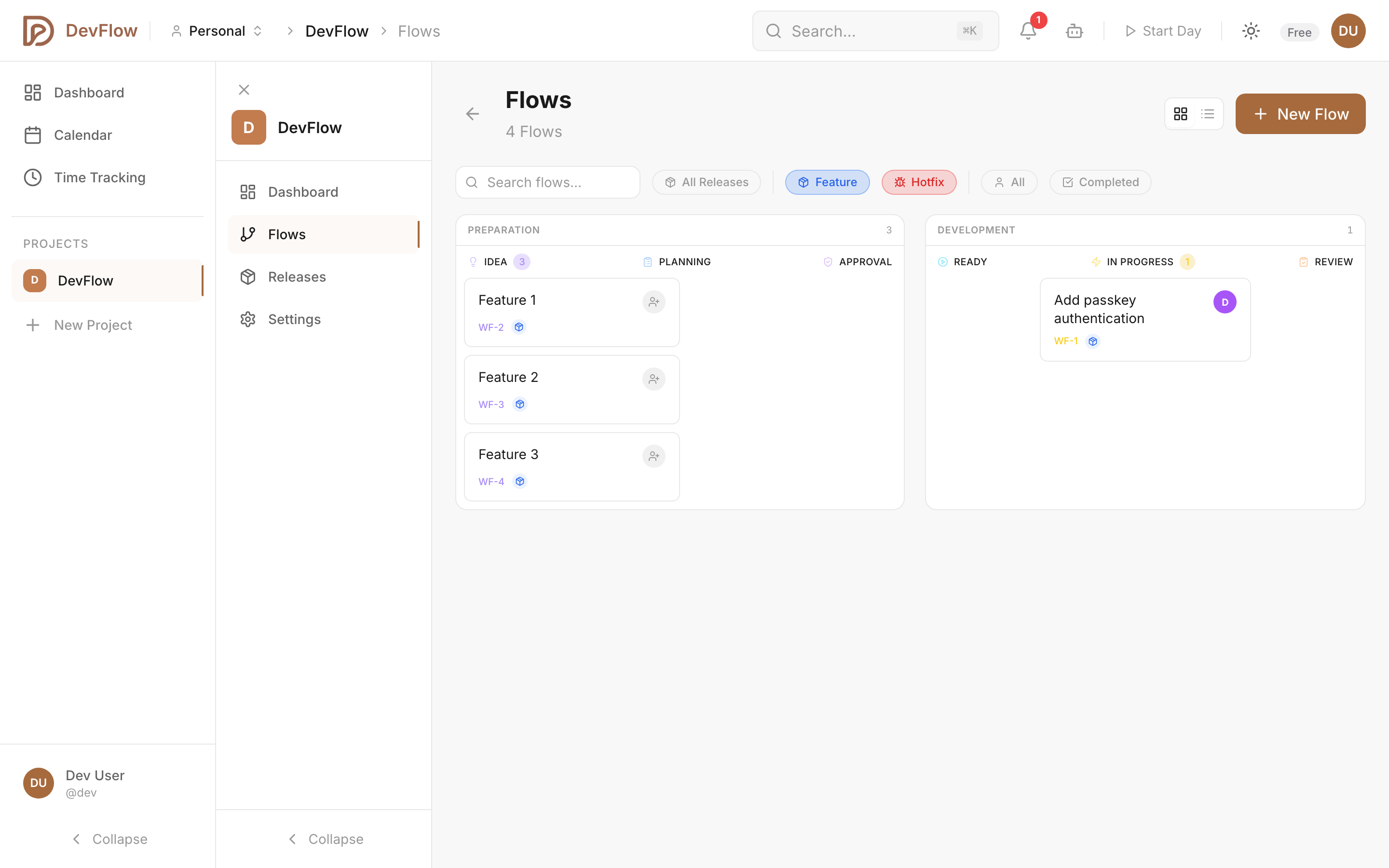The width and height of the screenshot is (1389, 868).
Task: Toggle the Feature filter pill
Action: pyautogui.click(x=827, y=182)
